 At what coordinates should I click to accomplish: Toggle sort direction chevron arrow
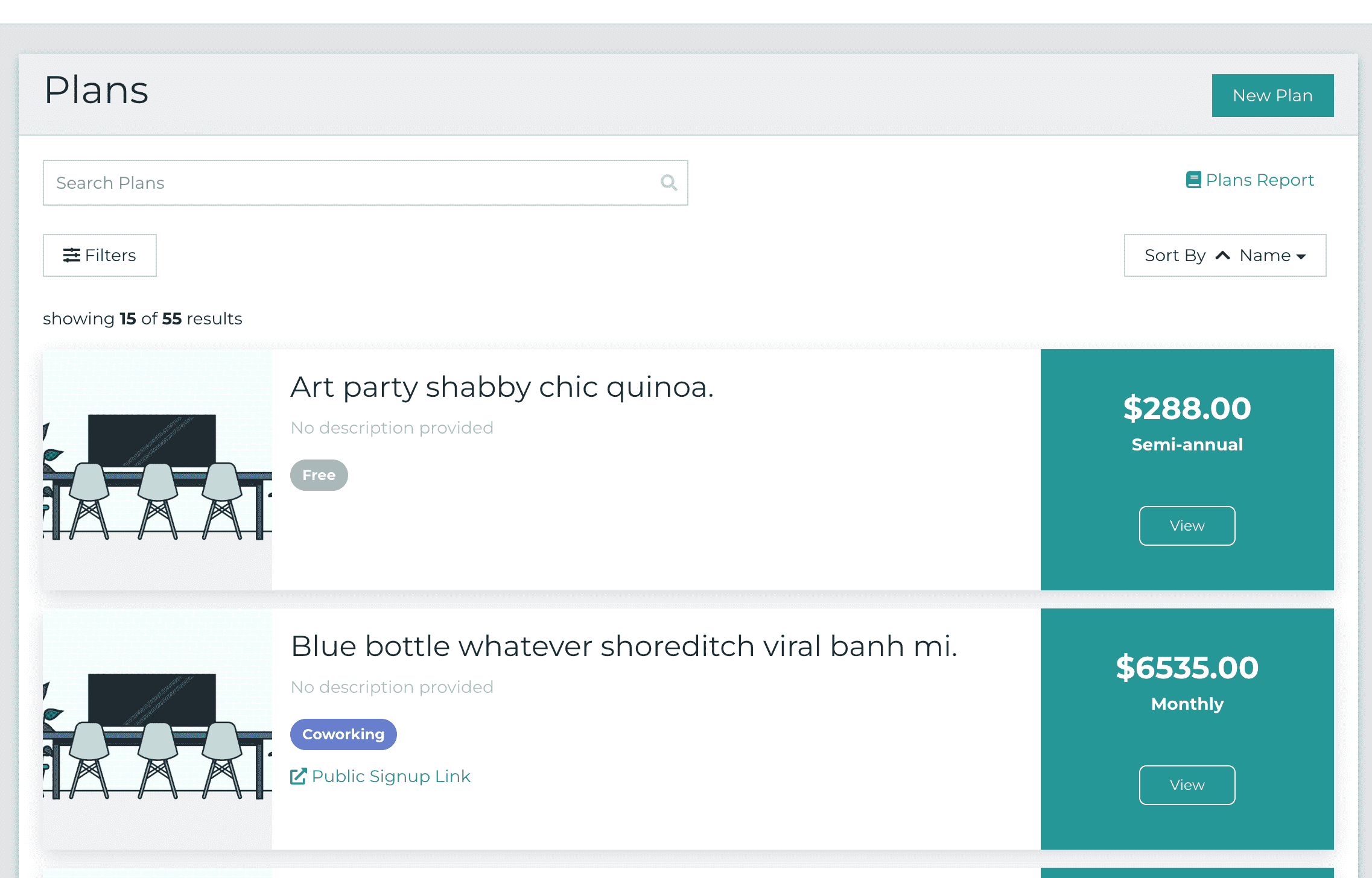[1222, 255]
